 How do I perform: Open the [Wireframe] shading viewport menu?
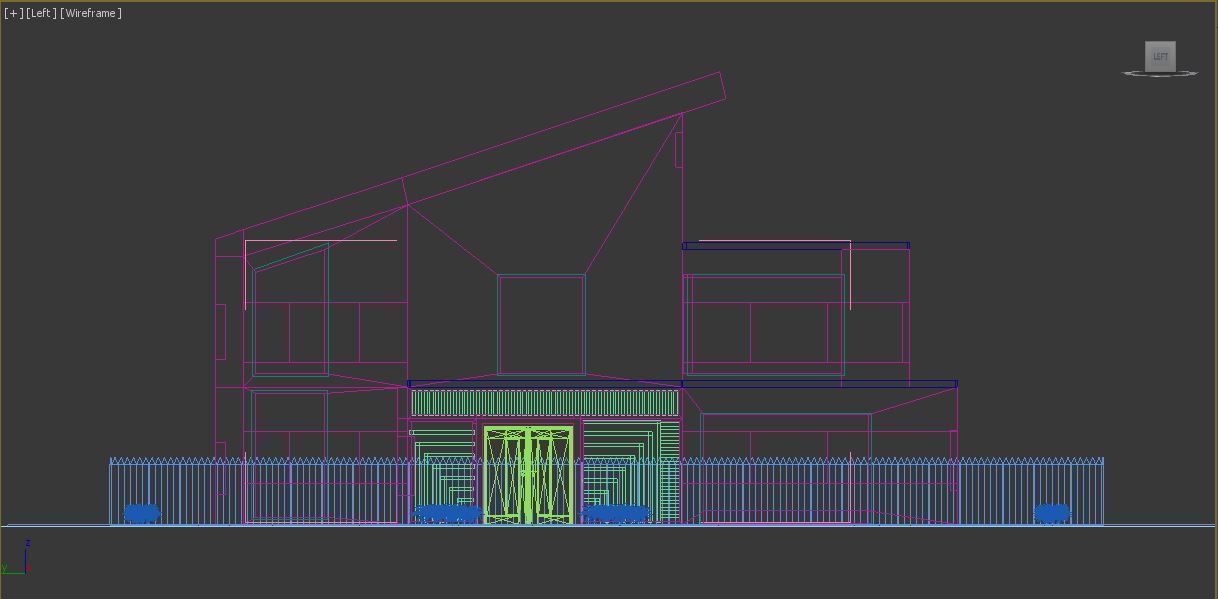[91, 13]
